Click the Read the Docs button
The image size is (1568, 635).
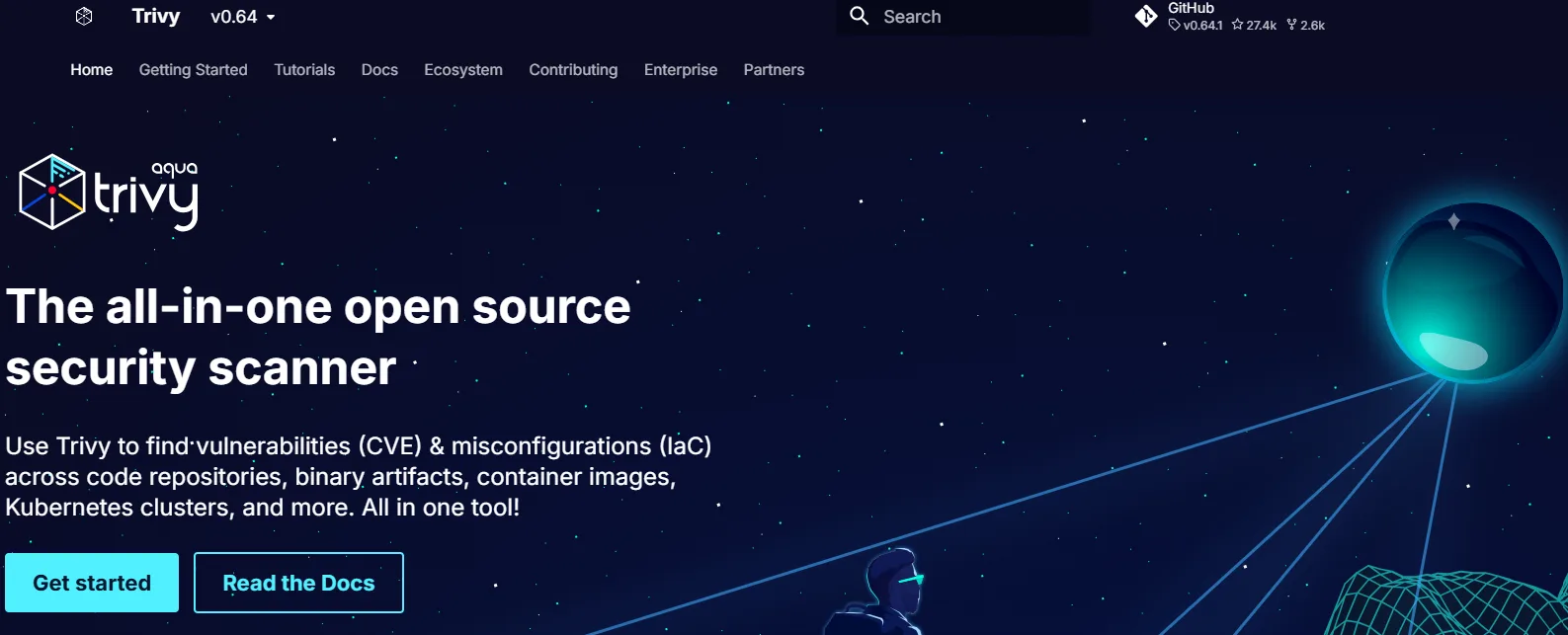298,583
